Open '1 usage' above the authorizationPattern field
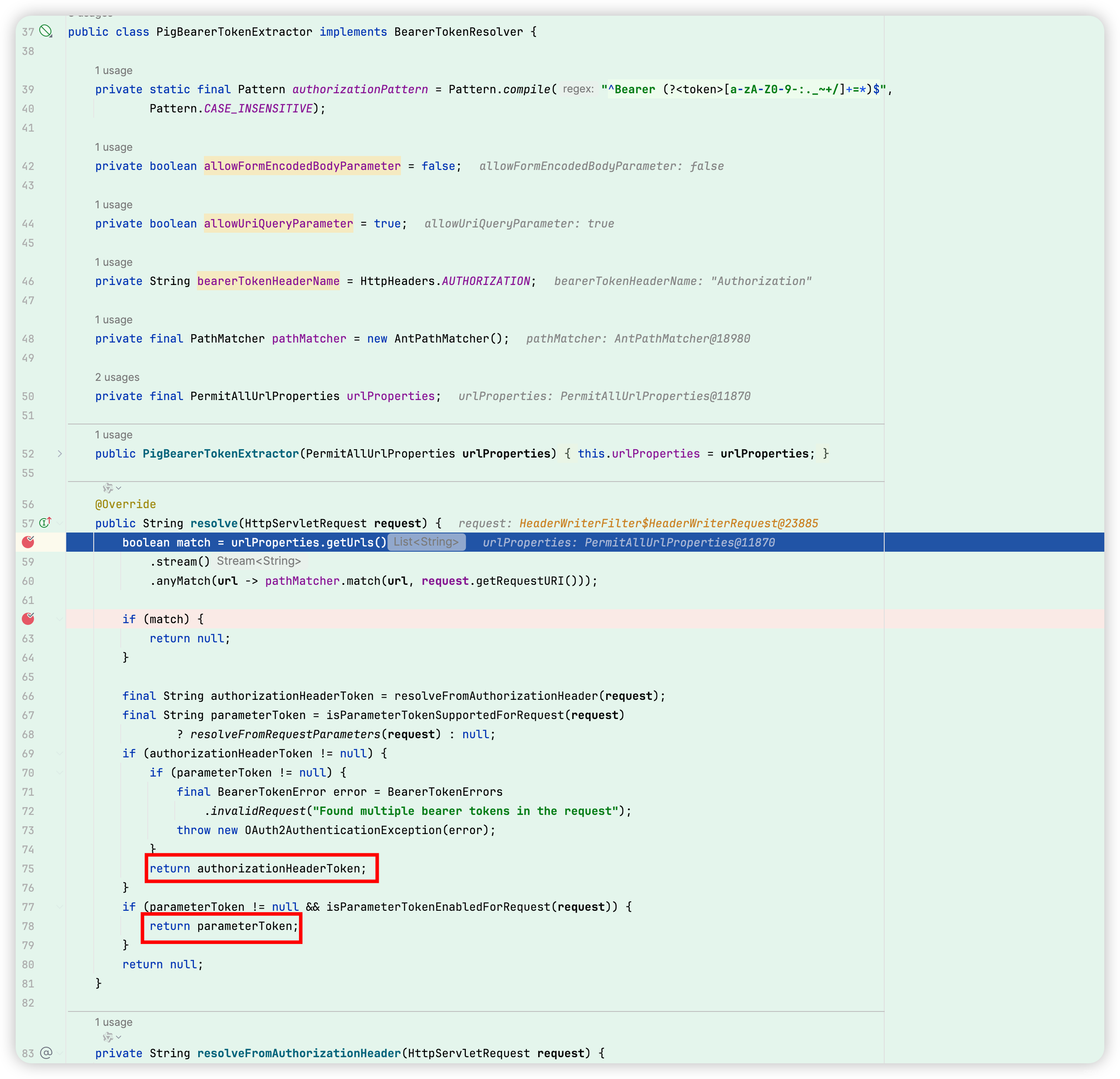The height and width of the screenshot is (1079, 1120). coord(113,70)
